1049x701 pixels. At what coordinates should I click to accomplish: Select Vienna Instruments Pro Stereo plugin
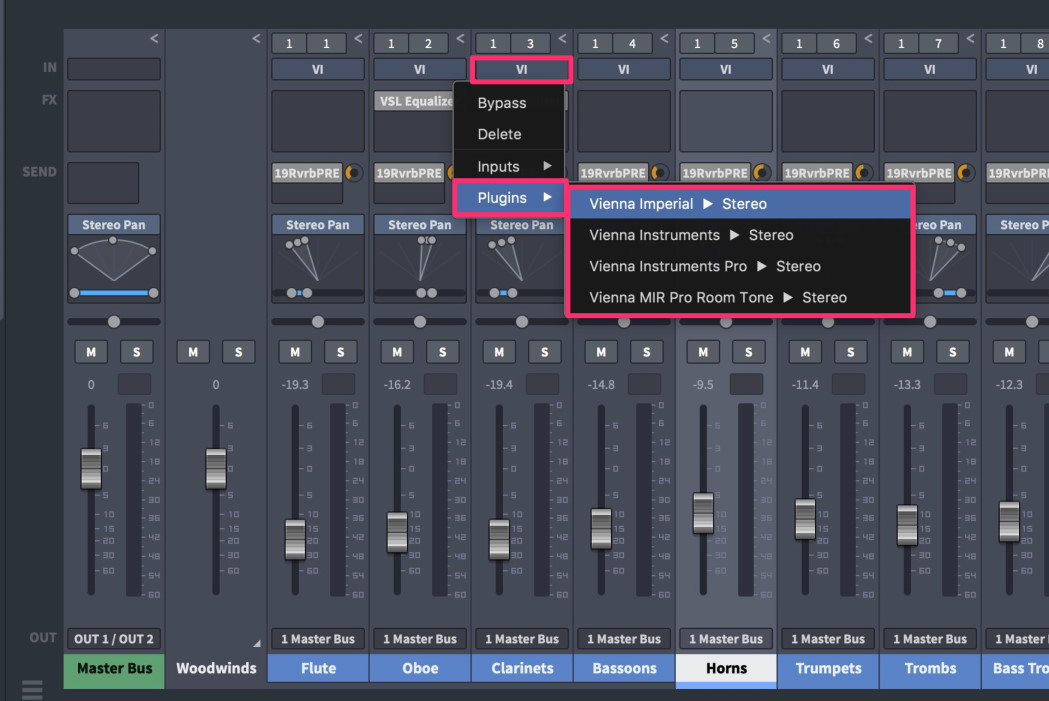(740, 266)
